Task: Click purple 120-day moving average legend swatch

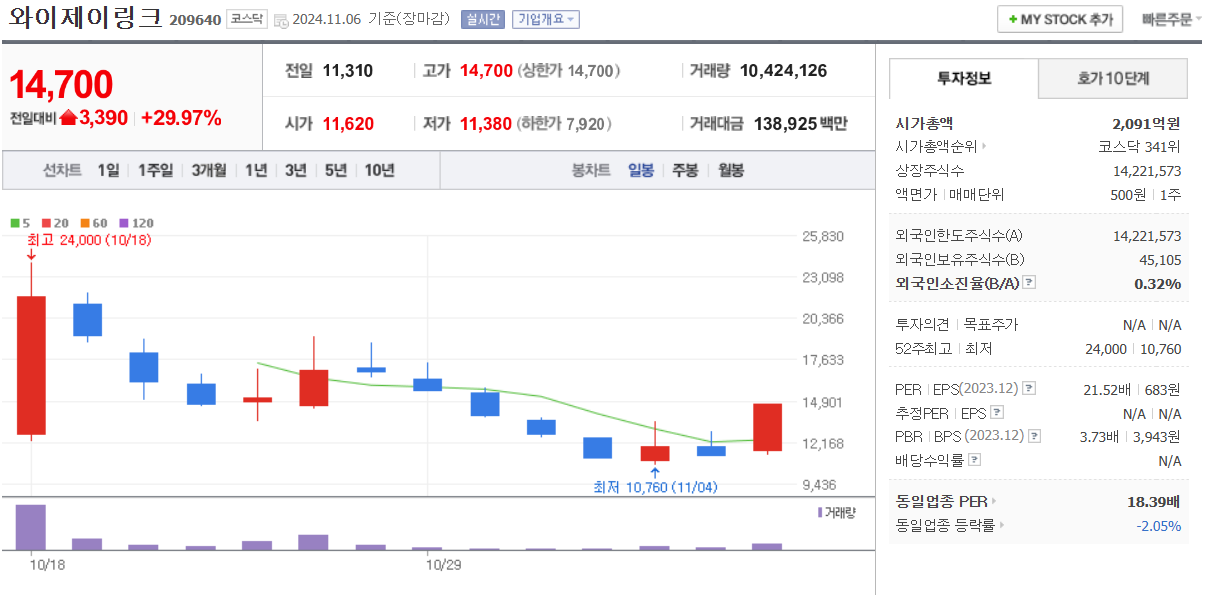Action: (123, 223)
